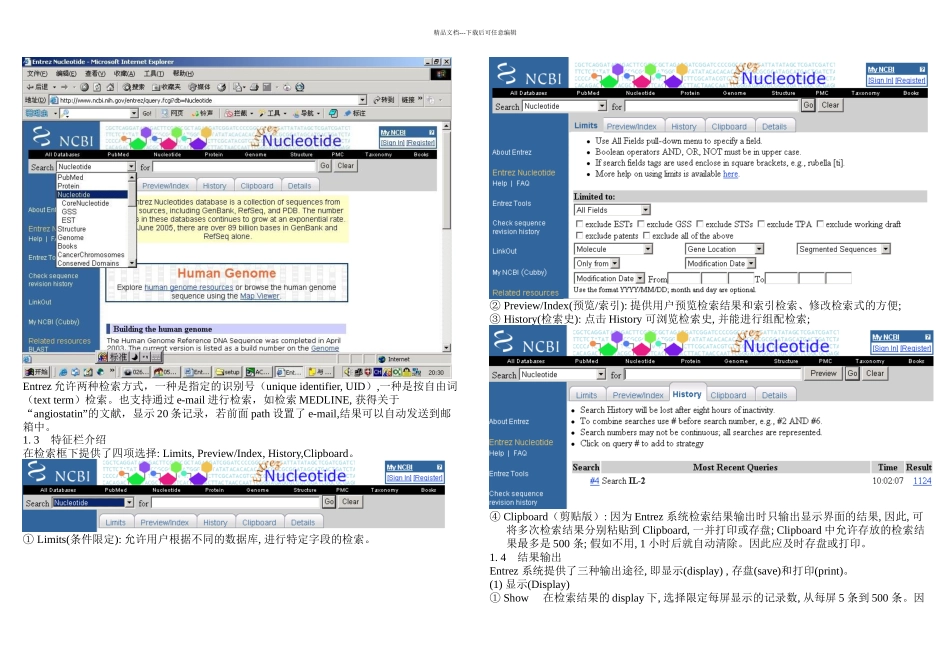The width and height of the screenshot is (950, 672).
Task: Open Favorites (收藏夹) from the IE toolbar
Action: (x=167, y=87)
